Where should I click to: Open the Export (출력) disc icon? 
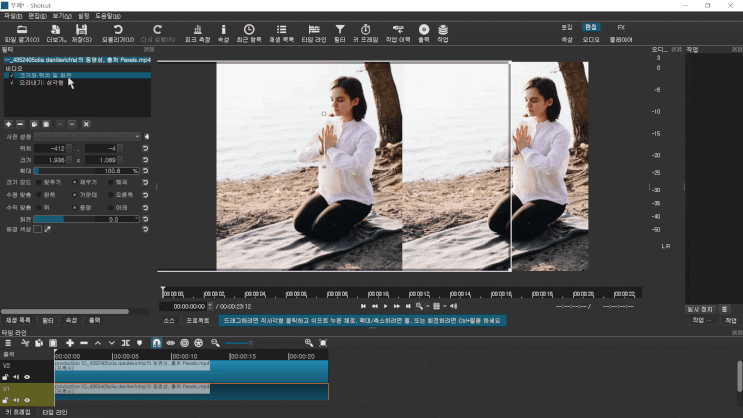pos(424,29)
